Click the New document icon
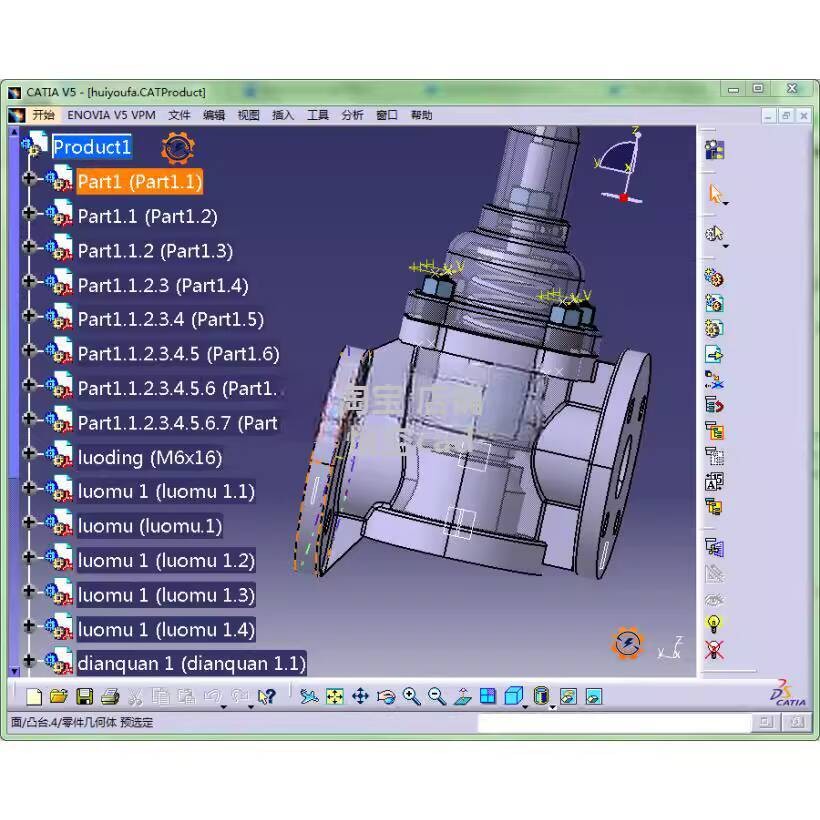820x820 pixels. pyautogui.click(x=34, y=697)
